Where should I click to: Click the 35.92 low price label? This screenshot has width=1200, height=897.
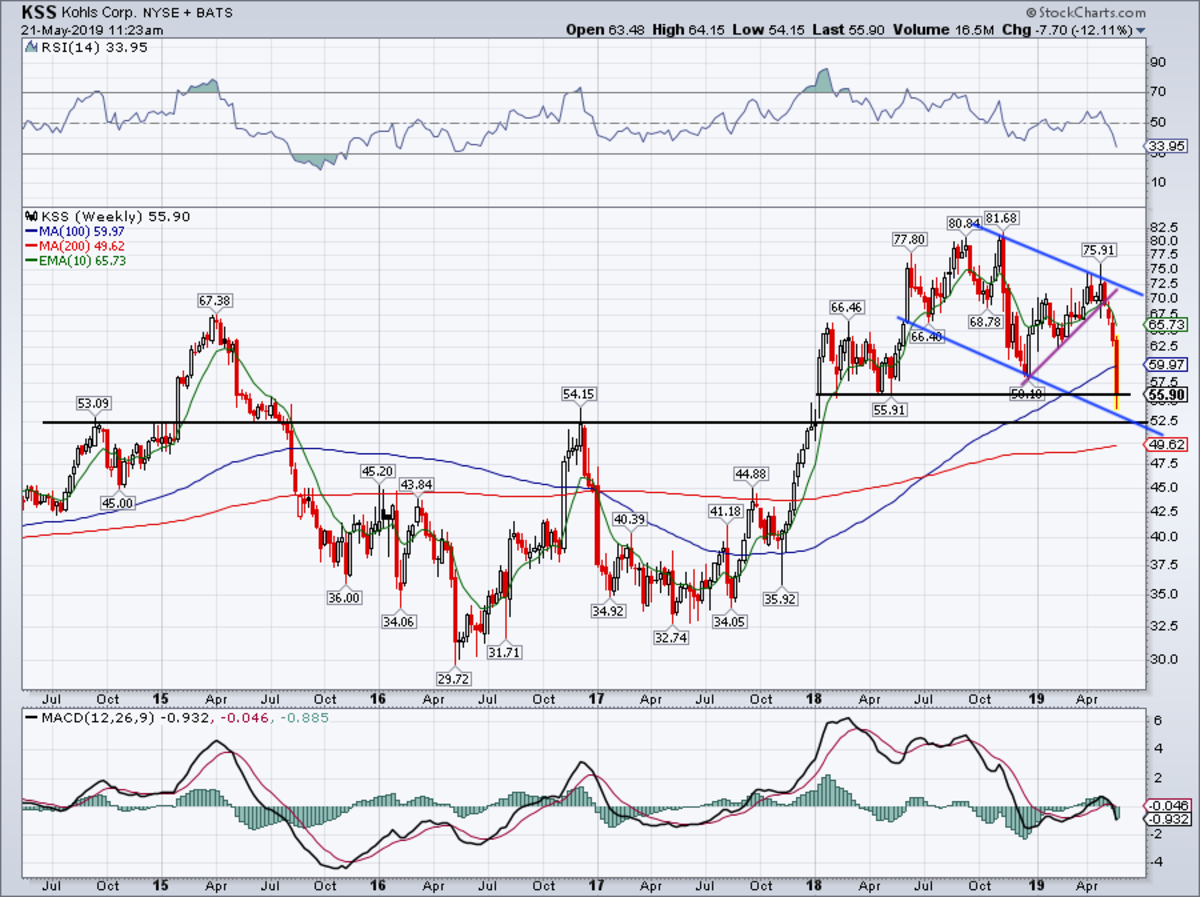pos(781,600)
